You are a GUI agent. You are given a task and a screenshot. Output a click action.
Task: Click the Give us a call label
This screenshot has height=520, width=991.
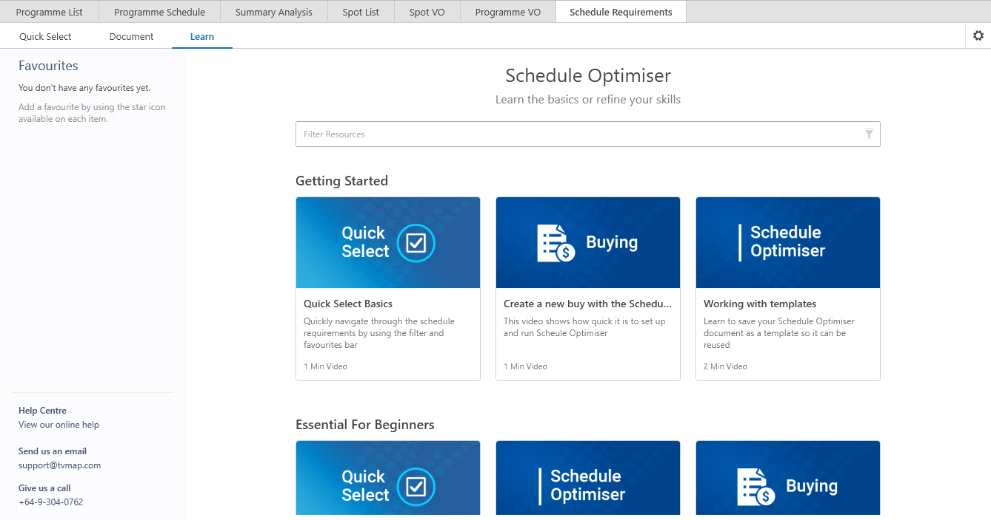click(44, 488)
